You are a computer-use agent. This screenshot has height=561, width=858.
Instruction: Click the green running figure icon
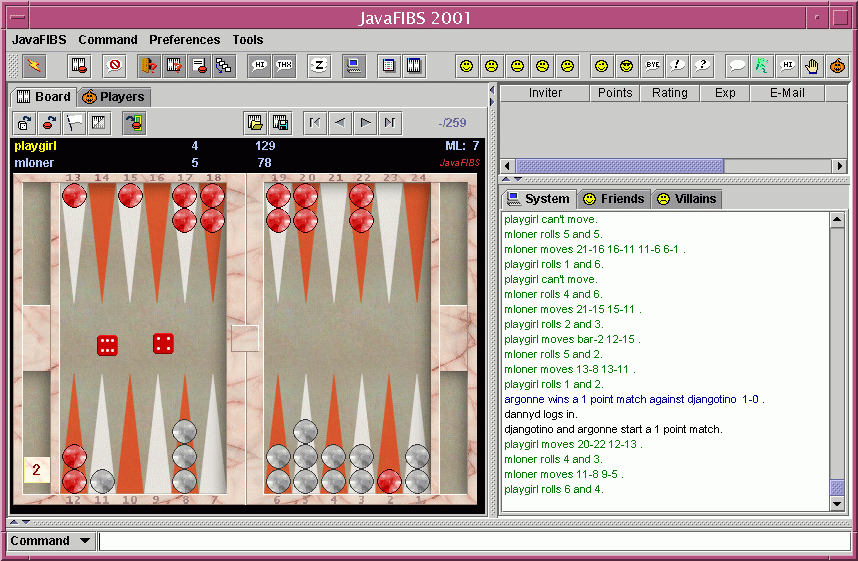[x=762, y=66]
